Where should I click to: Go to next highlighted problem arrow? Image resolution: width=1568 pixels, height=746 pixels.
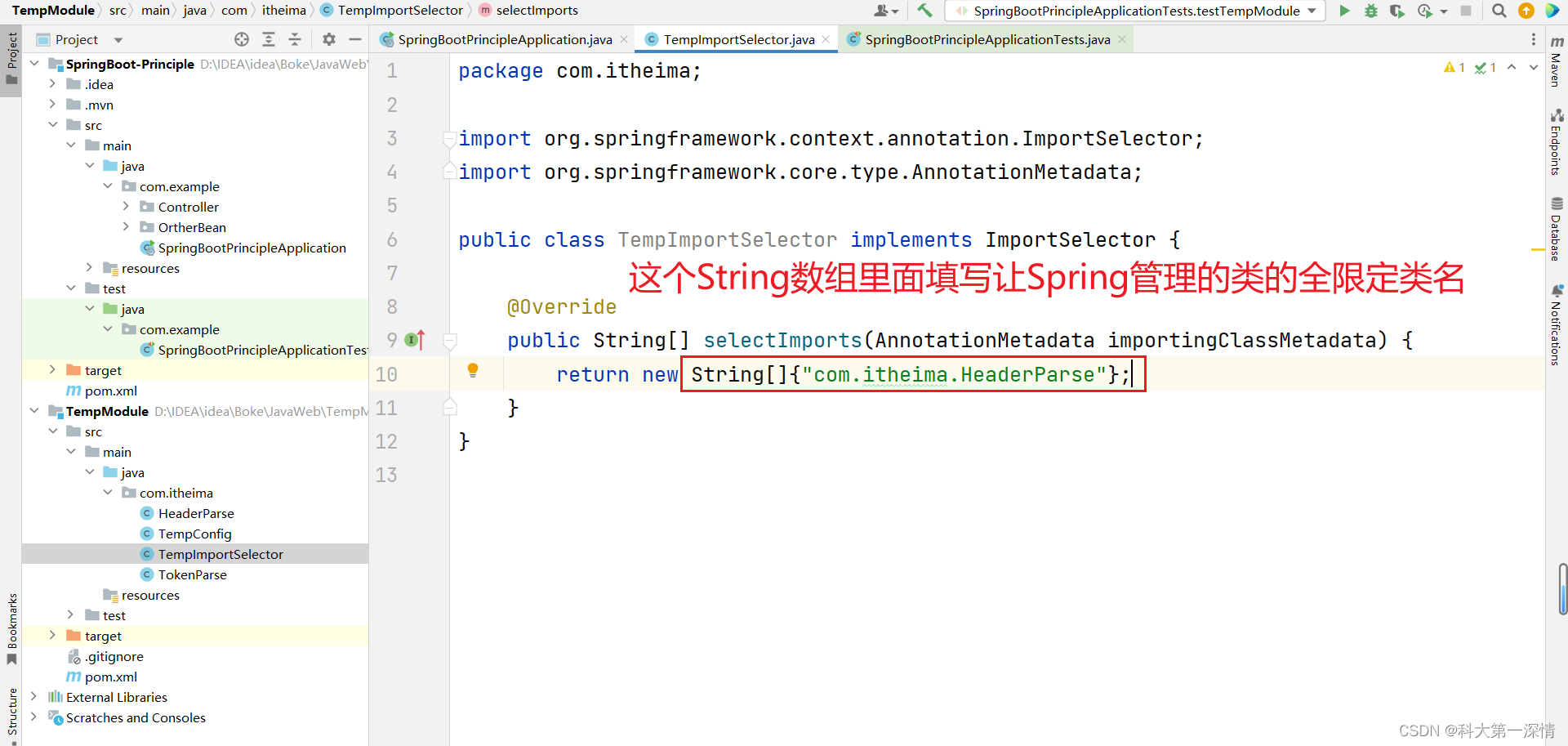click(1533, 68)
